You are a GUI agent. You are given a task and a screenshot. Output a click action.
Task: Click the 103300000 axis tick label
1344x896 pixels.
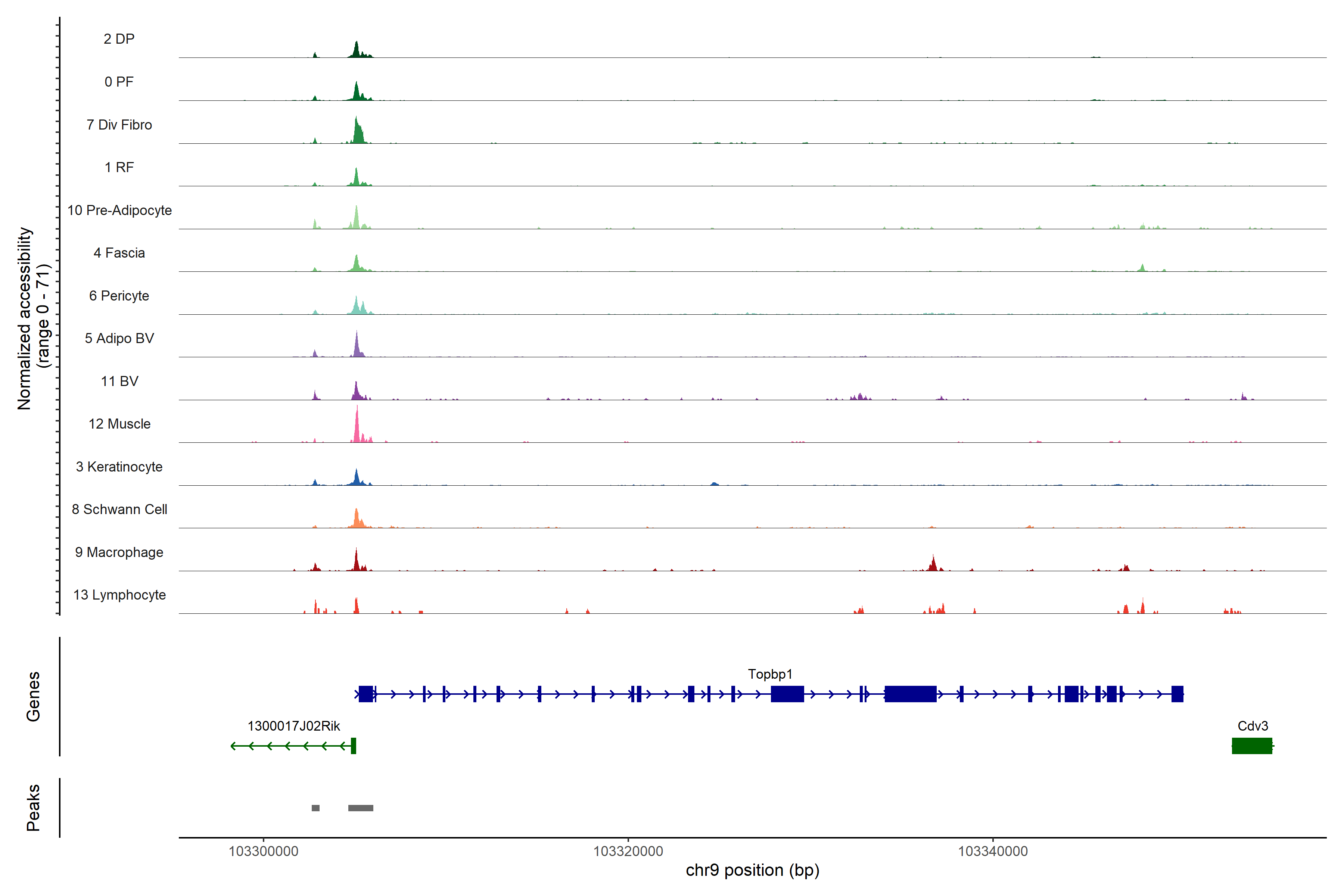[x=264, y=851]
